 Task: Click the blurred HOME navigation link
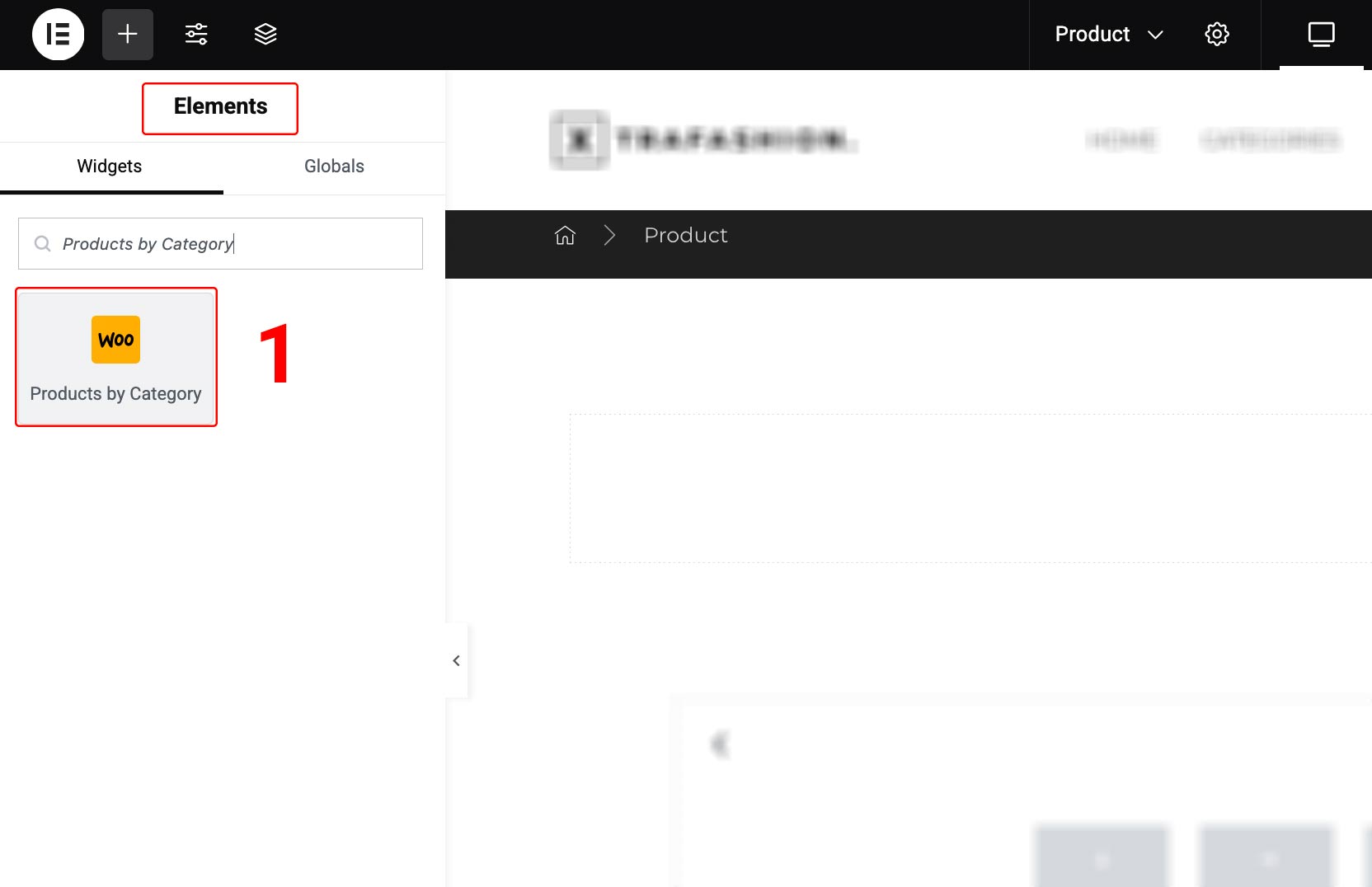click(x=1121, y=140)
